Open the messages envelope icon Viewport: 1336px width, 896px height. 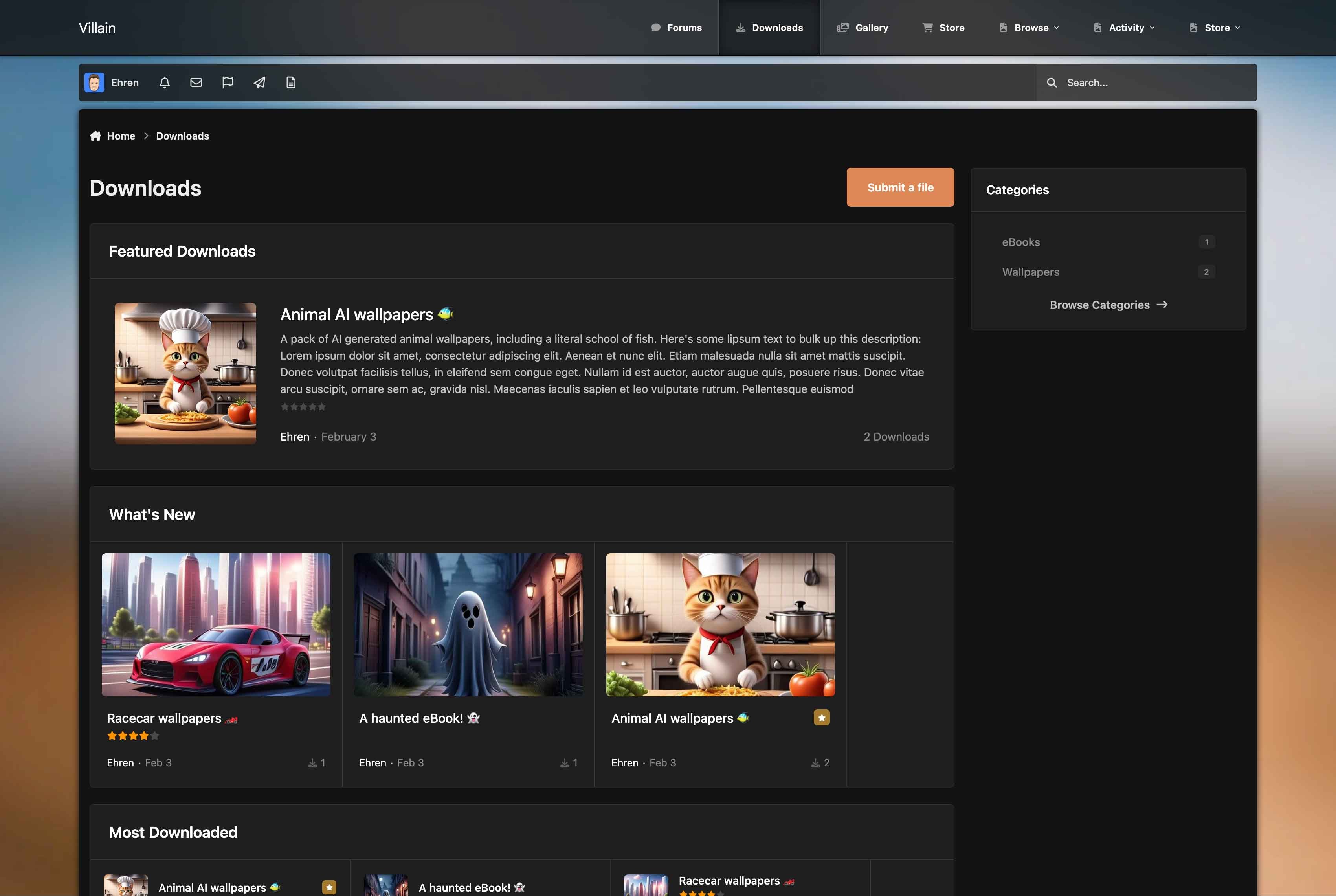[x=196, y=83]
